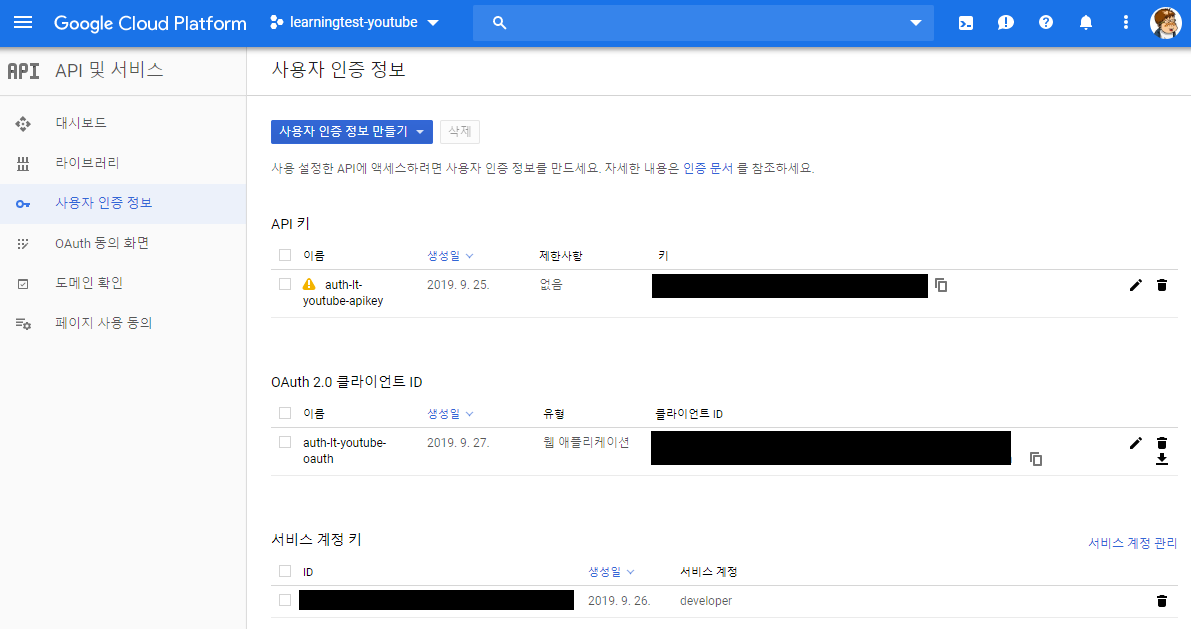Open 사용자 인증 정보 만들기 dropdown
The width and height of the screenshot is (1191, 629).
tap(352, 131)
